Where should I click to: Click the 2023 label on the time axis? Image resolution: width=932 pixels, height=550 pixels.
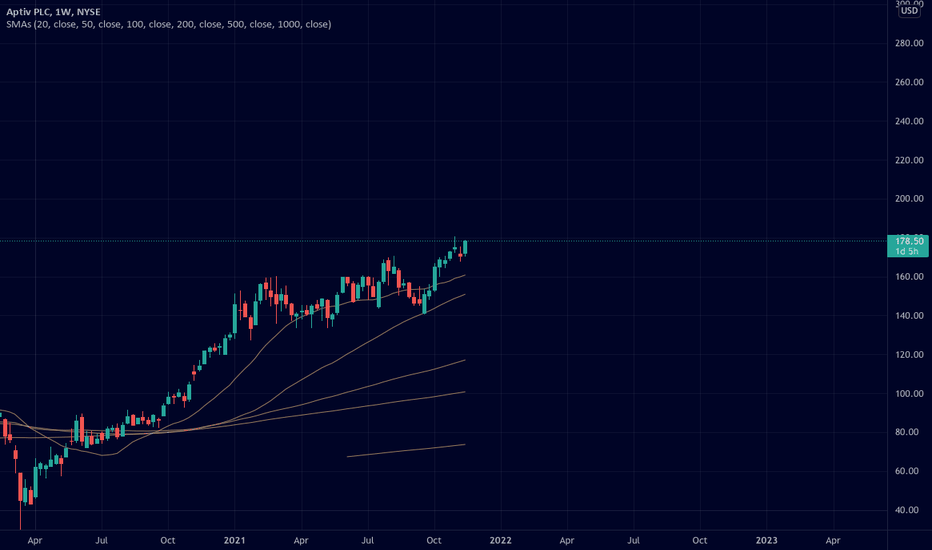click(x=766, y=540)
